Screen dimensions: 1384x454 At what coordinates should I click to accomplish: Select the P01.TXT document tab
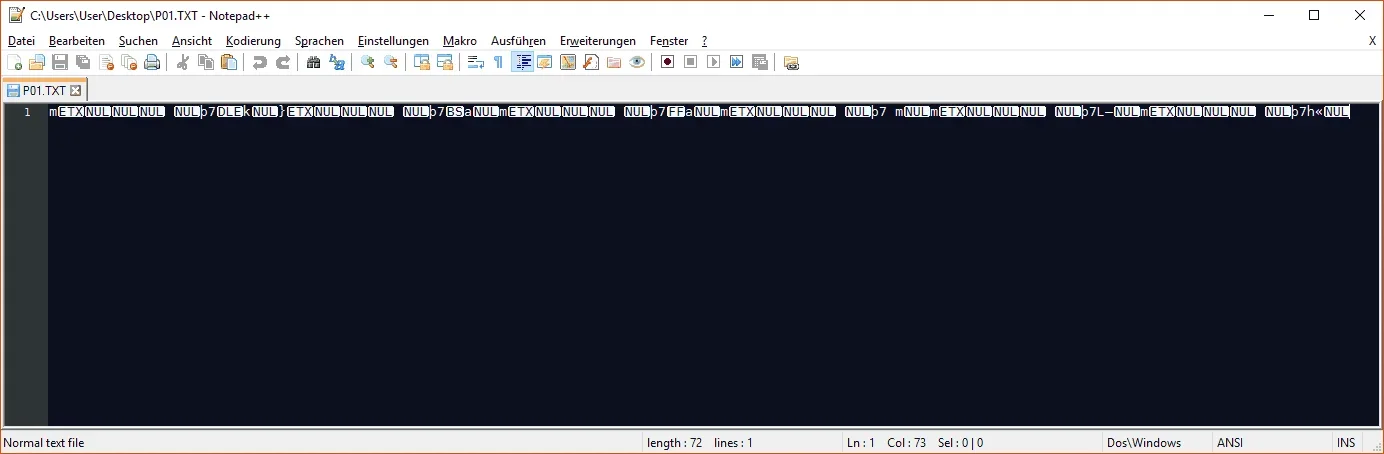[x=44, y=90]
